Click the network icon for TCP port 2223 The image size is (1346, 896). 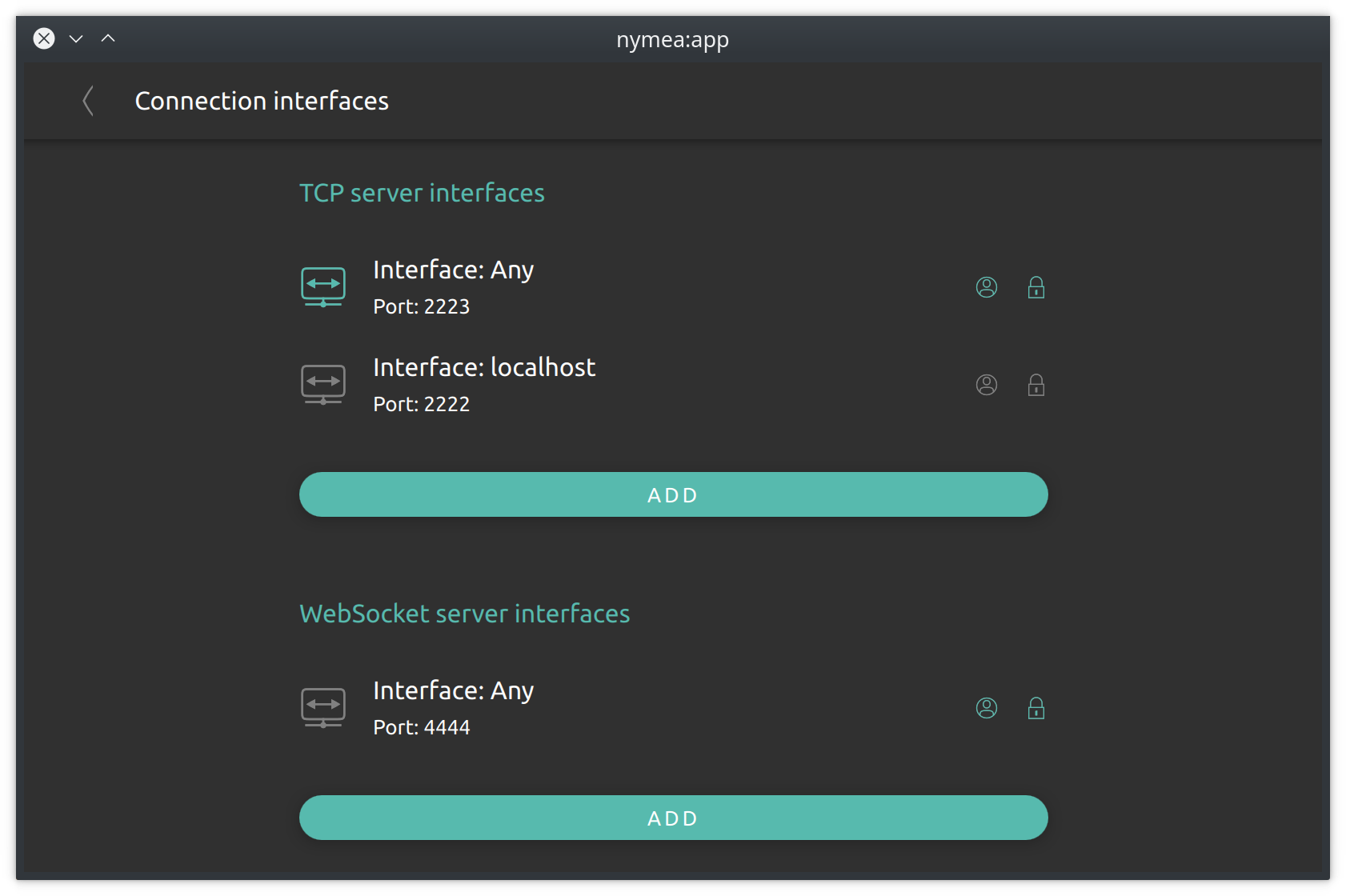(322, 287)
